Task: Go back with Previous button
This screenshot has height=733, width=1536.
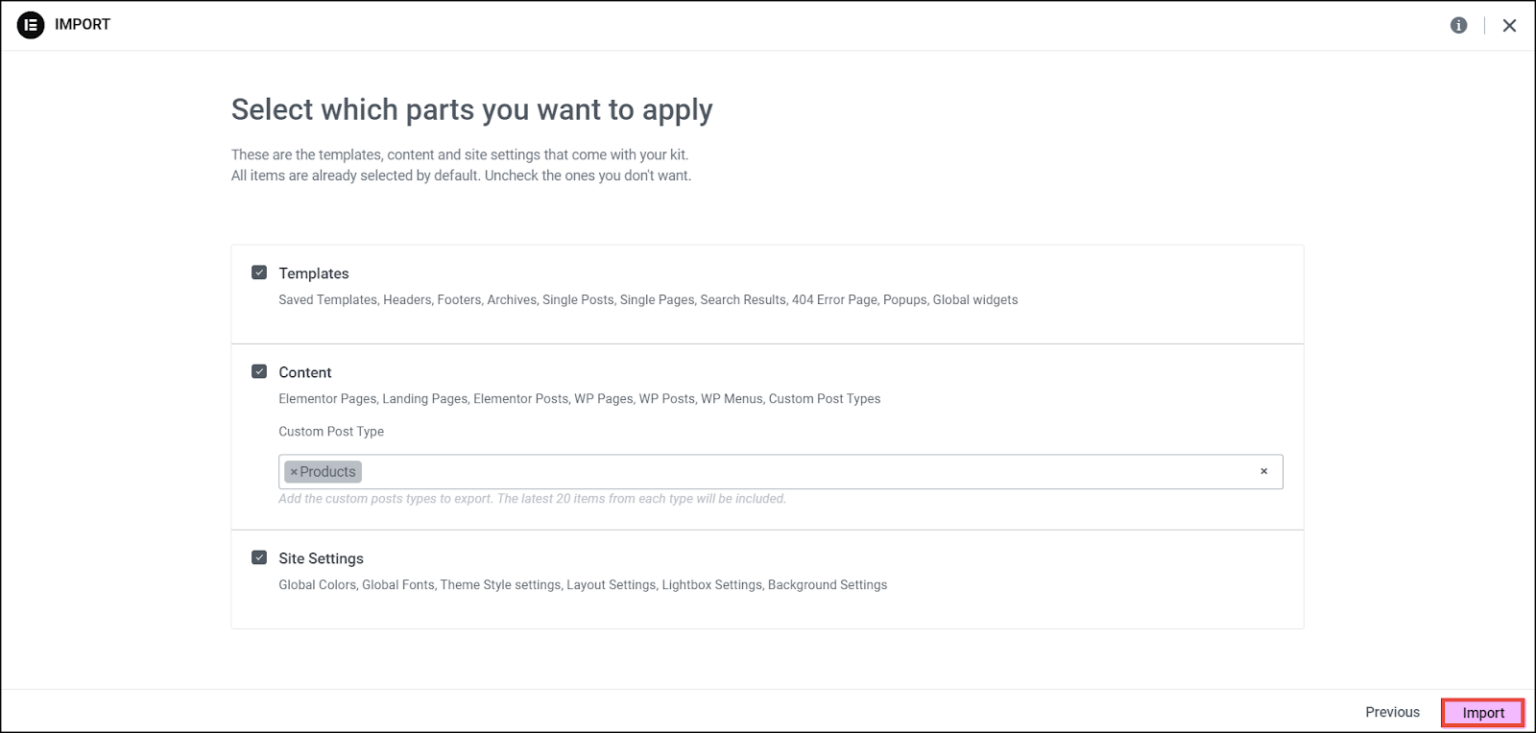Action: (1392, 713)
